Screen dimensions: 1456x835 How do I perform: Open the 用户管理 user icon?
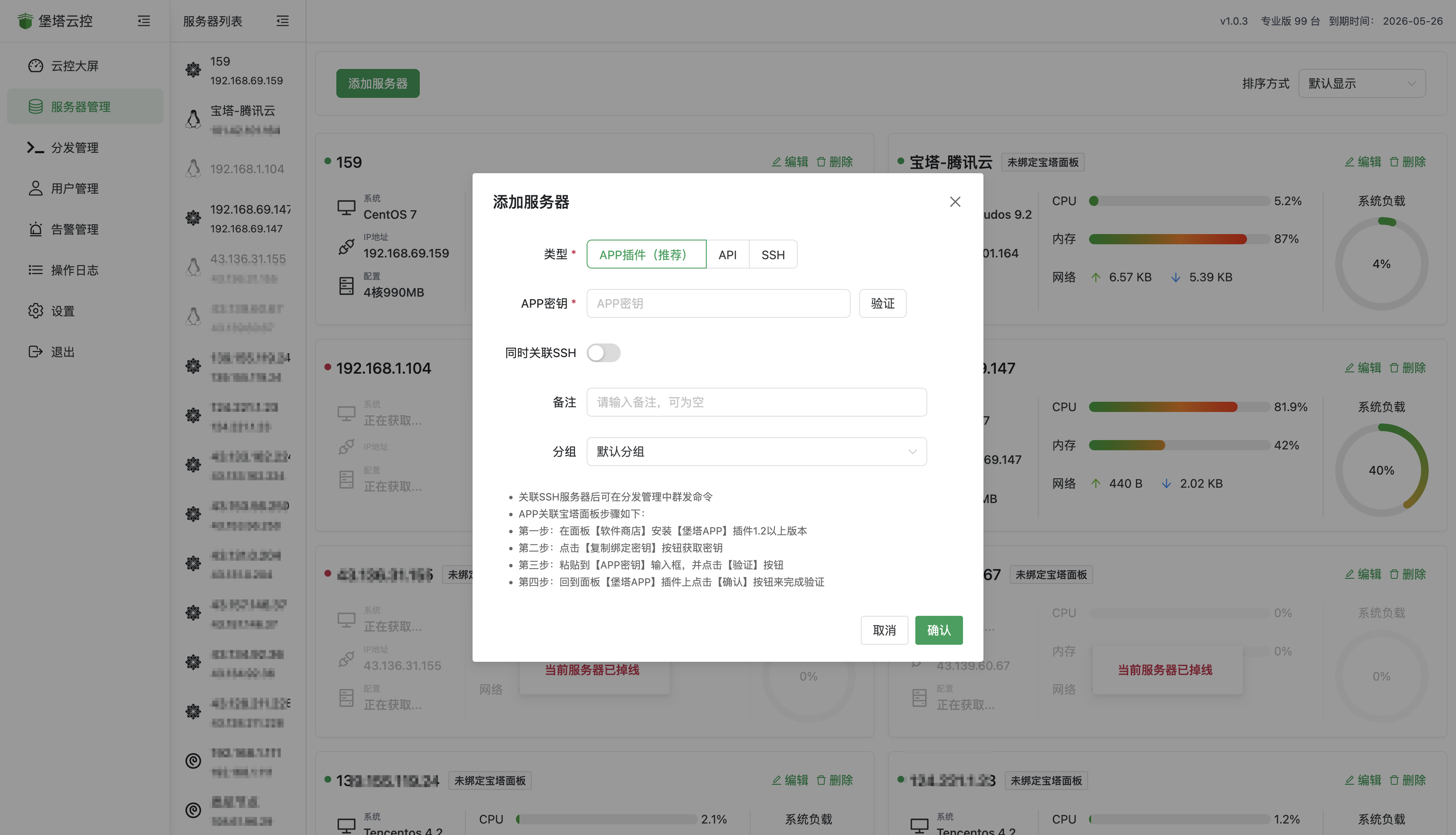36,188
